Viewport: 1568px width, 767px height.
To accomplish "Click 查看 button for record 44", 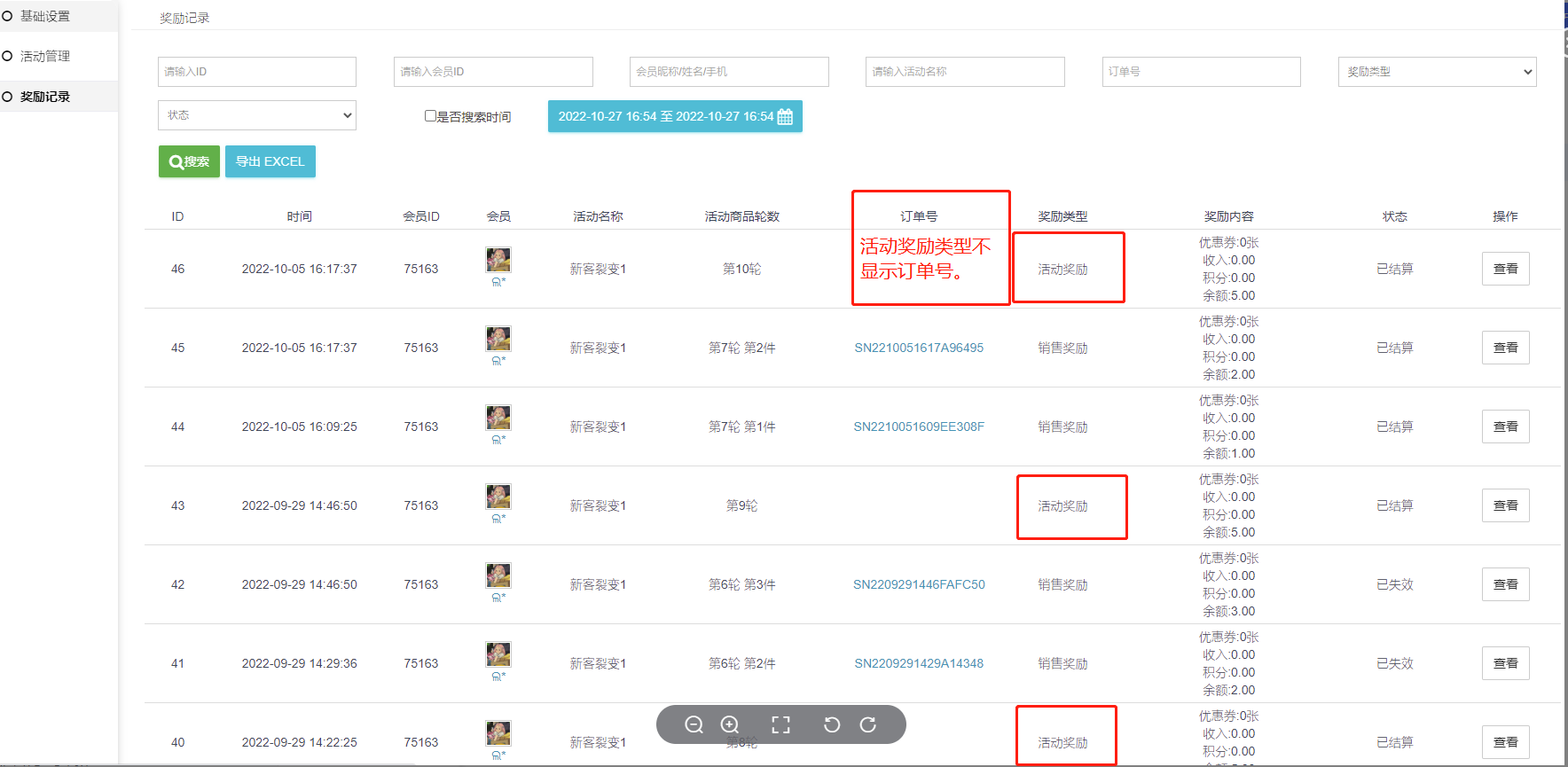I will coord(1505,427).
